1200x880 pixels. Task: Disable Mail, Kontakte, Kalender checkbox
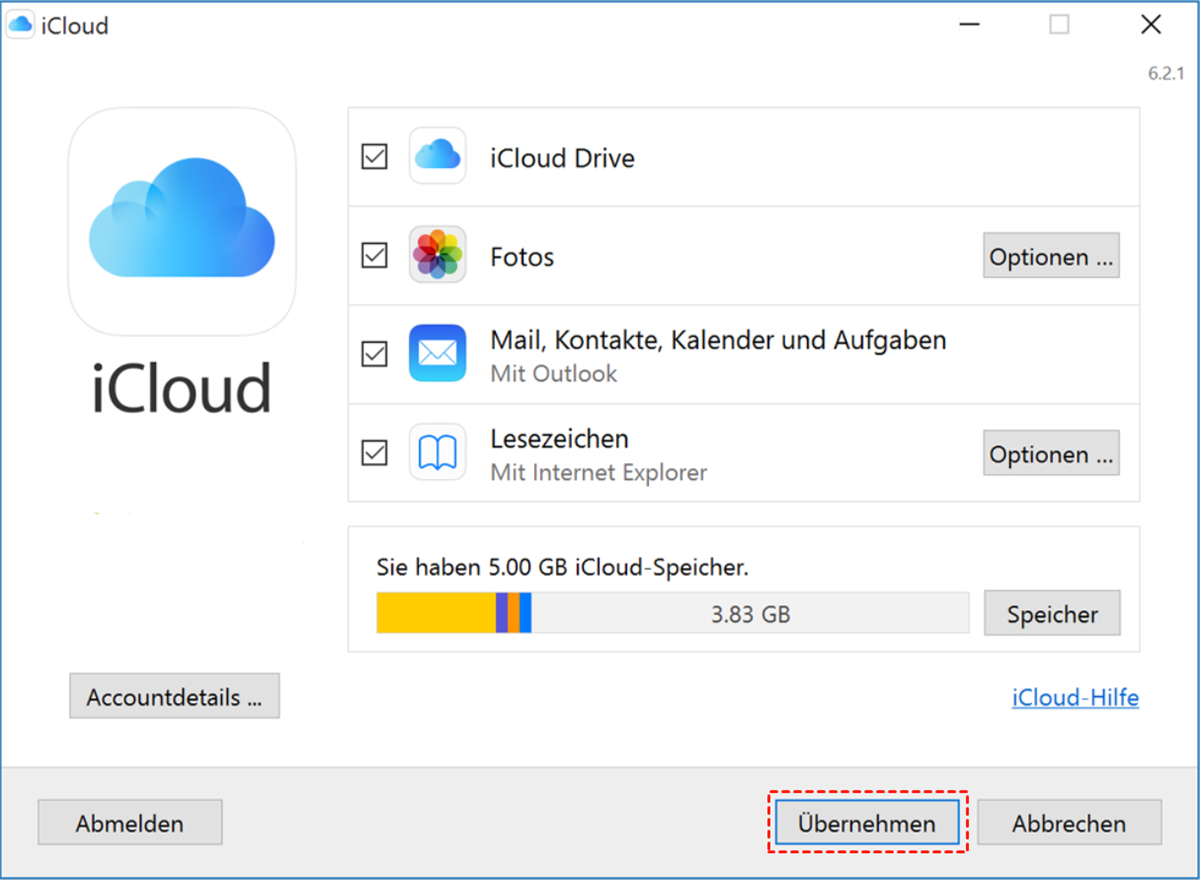tap(374, 354)
